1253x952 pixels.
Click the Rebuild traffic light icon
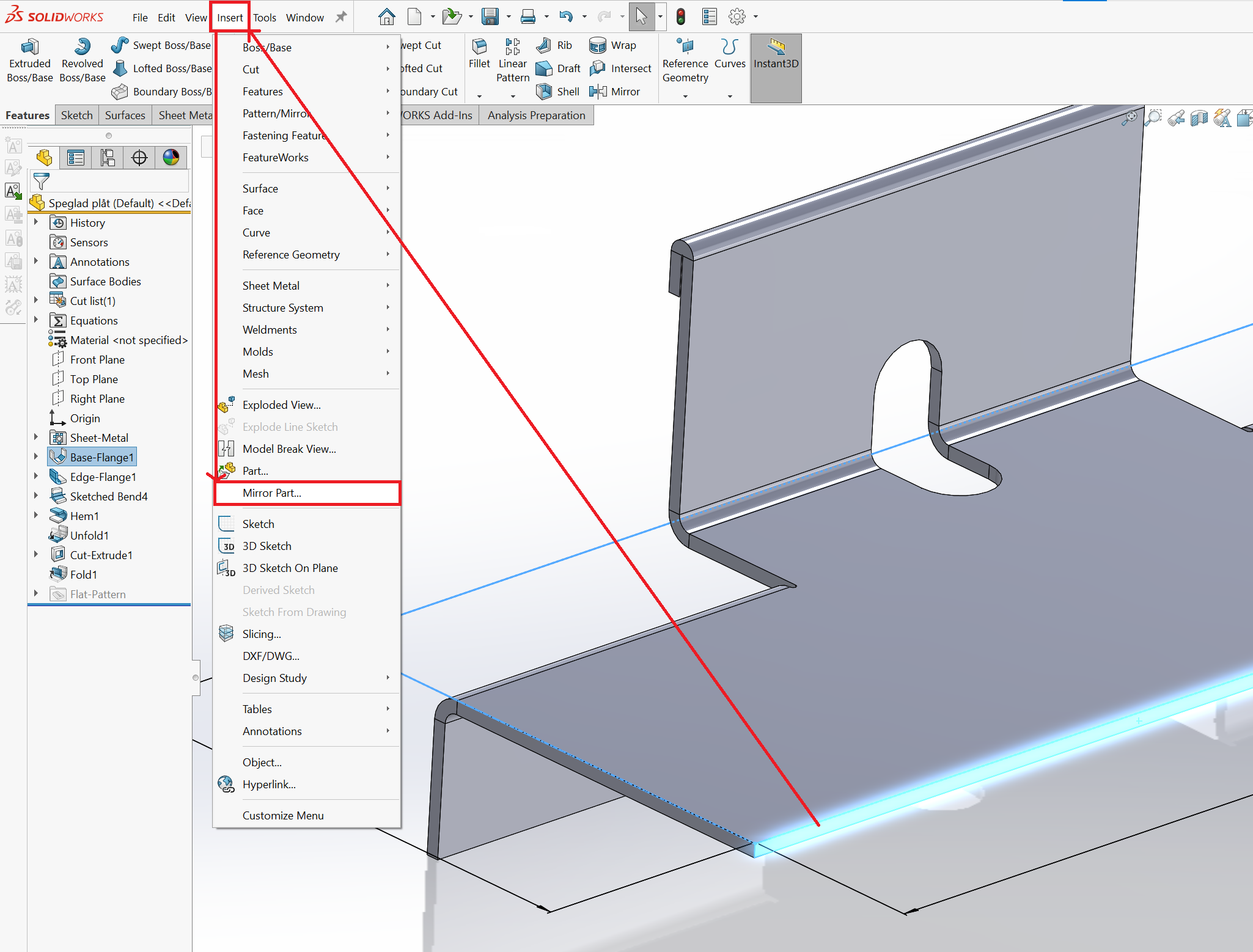tap(680, 17)
